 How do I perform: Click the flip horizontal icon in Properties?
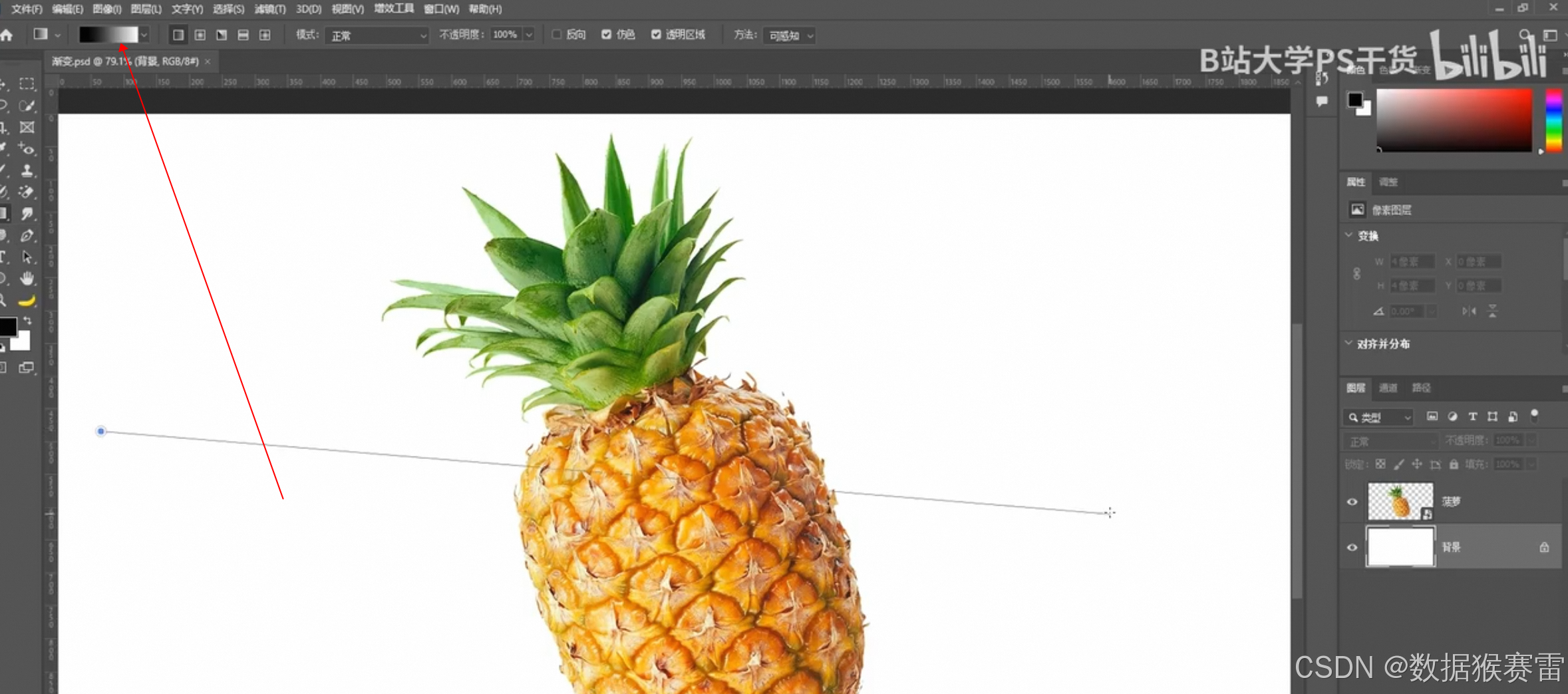(1469, 311)
